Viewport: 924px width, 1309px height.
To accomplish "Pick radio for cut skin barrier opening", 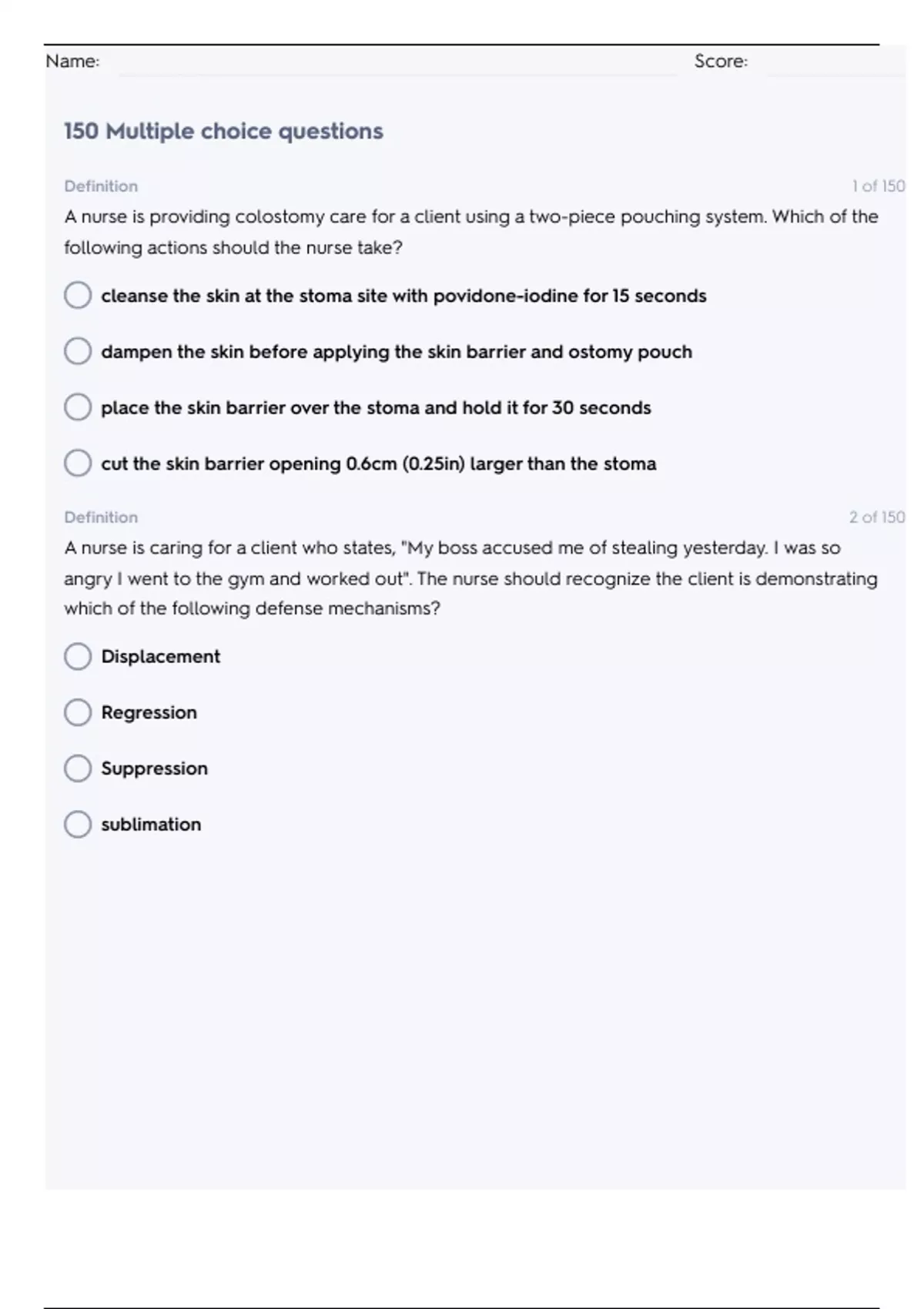I will [x=78, y=464].
